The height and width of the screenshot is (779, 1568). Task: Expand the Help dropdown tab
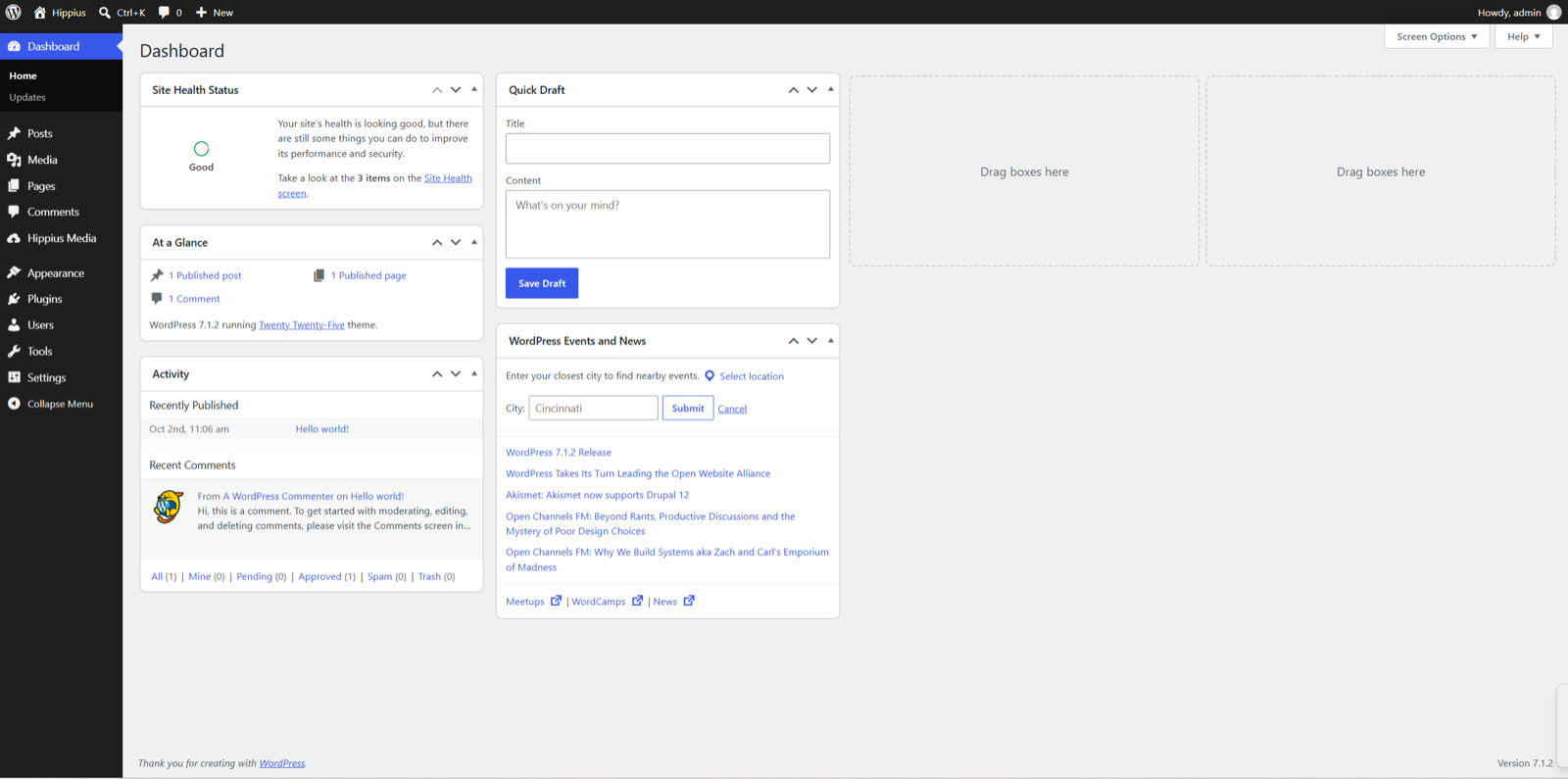click(x=1524, y=36)
